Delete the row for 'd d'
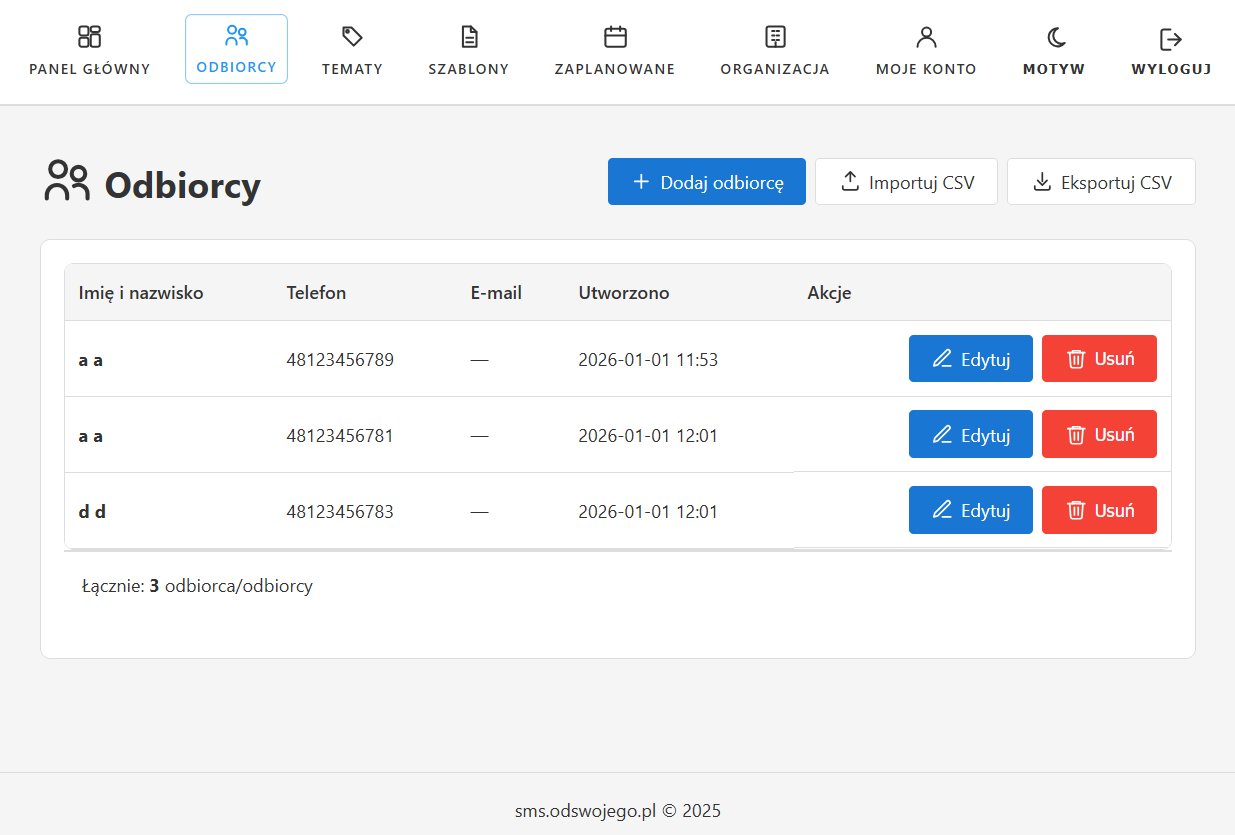Screen dimensions: 1235x835 pos(1099,510)
